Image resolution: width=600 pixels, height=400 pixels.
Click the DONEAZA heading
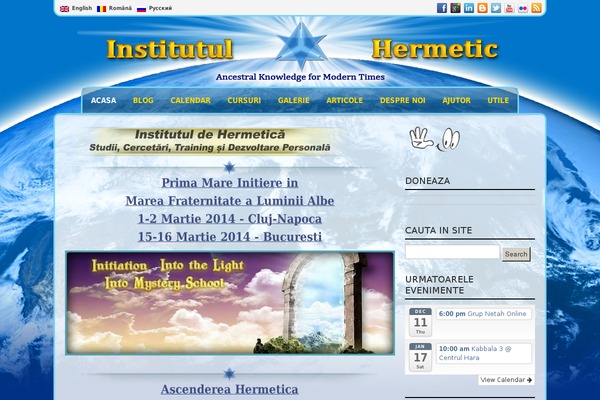(427, 181)
